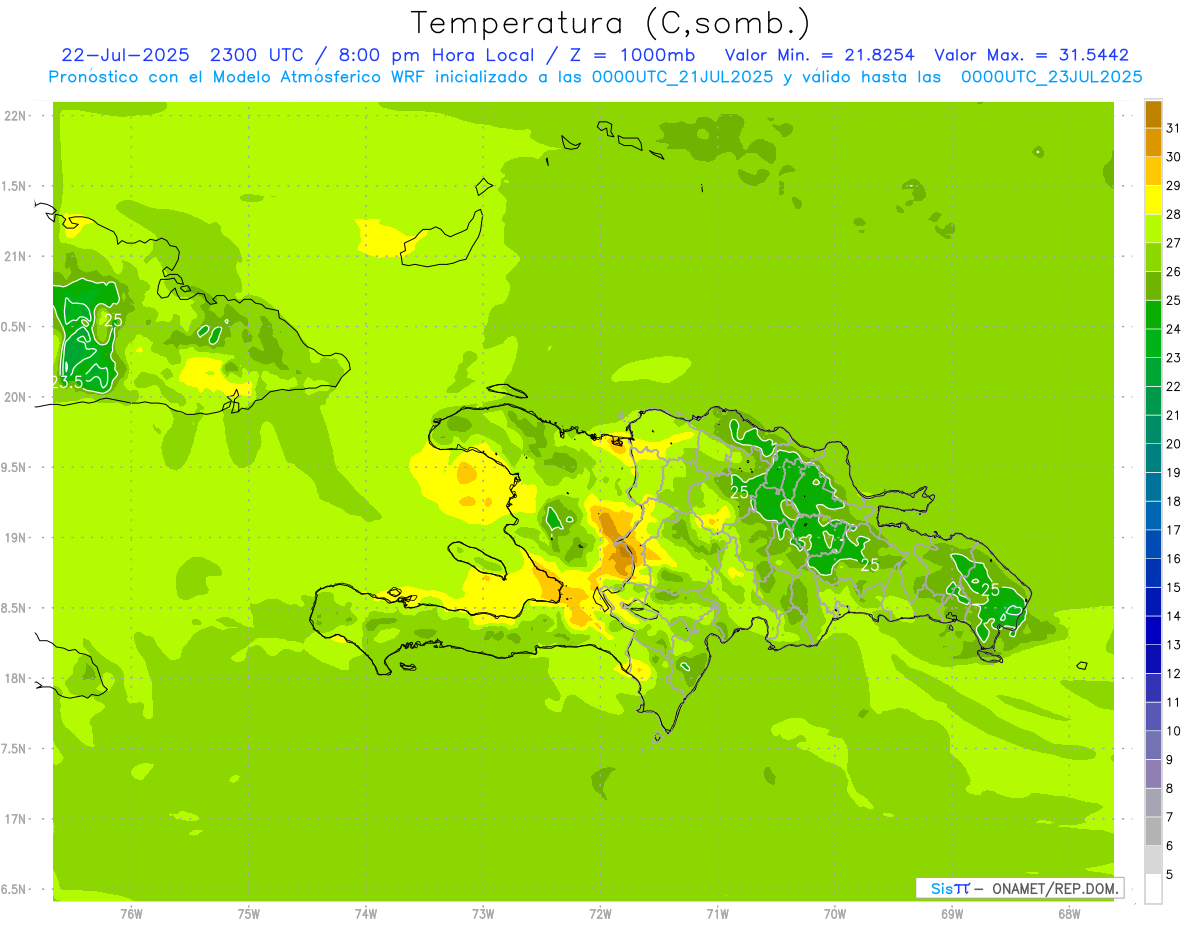Pick the yellow legend swatch between 28 and 29
1200x927 pixels.
point(1153,199)
